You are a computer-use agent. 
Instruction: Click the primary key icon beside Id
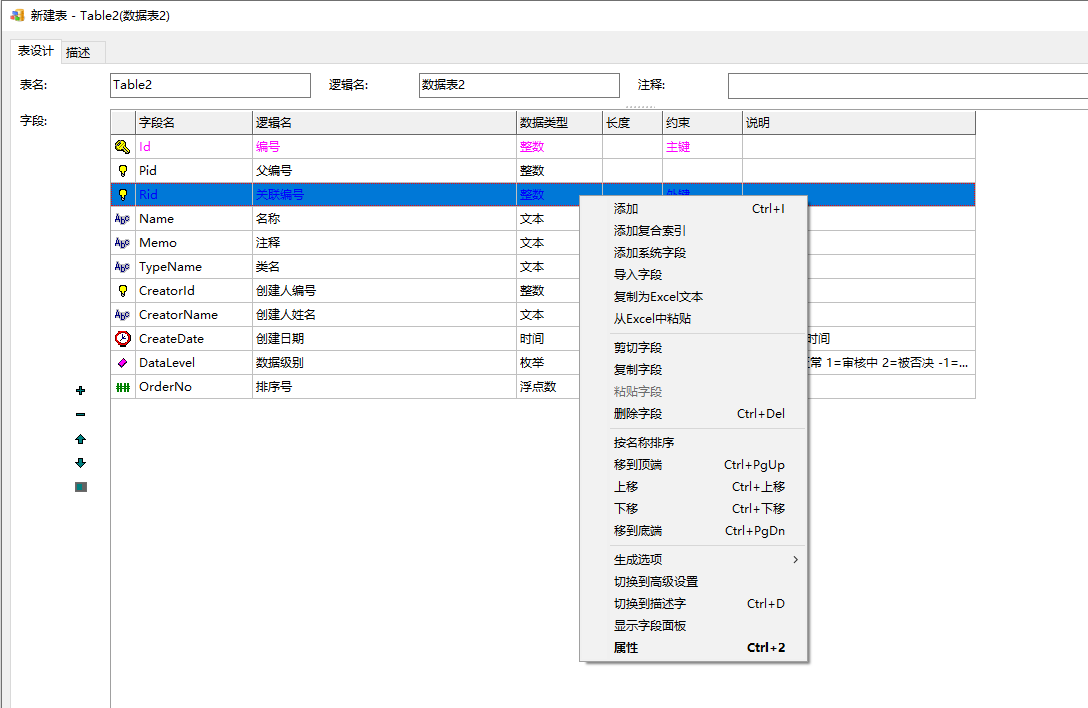pos(122,147)
